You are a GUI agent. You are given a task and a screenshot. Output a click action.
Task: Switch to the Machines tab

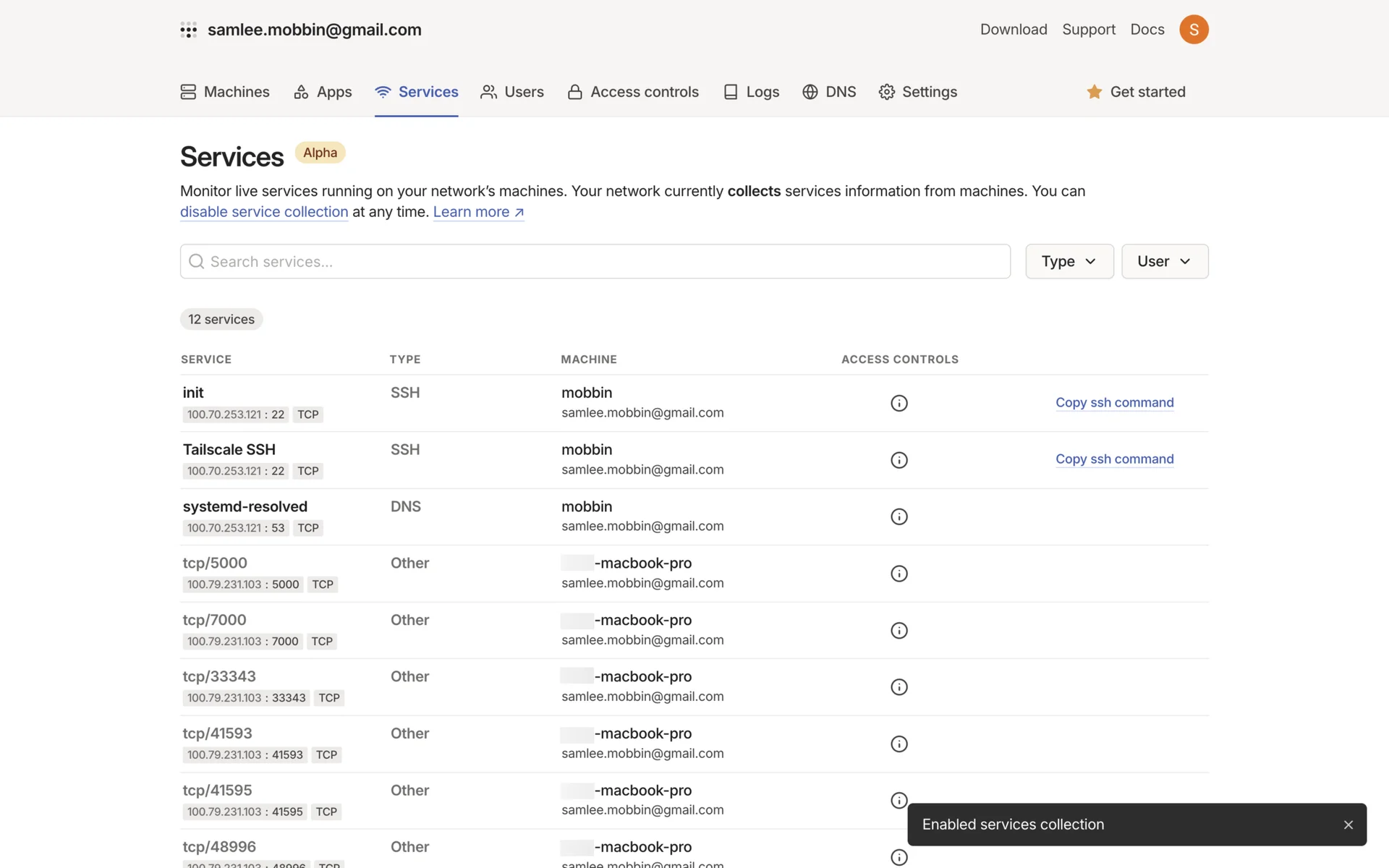225,92
